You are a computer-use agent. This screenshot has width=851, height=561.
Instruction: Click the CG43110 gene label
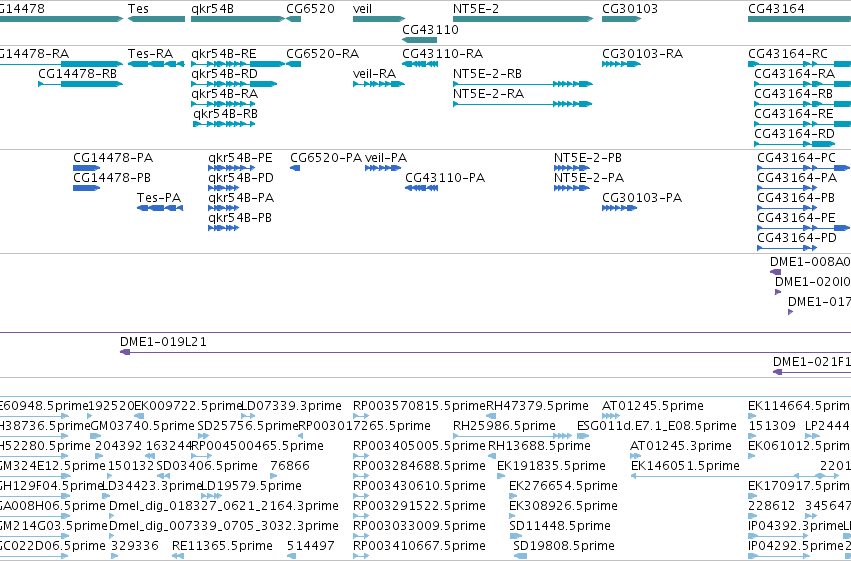point(430,30)
